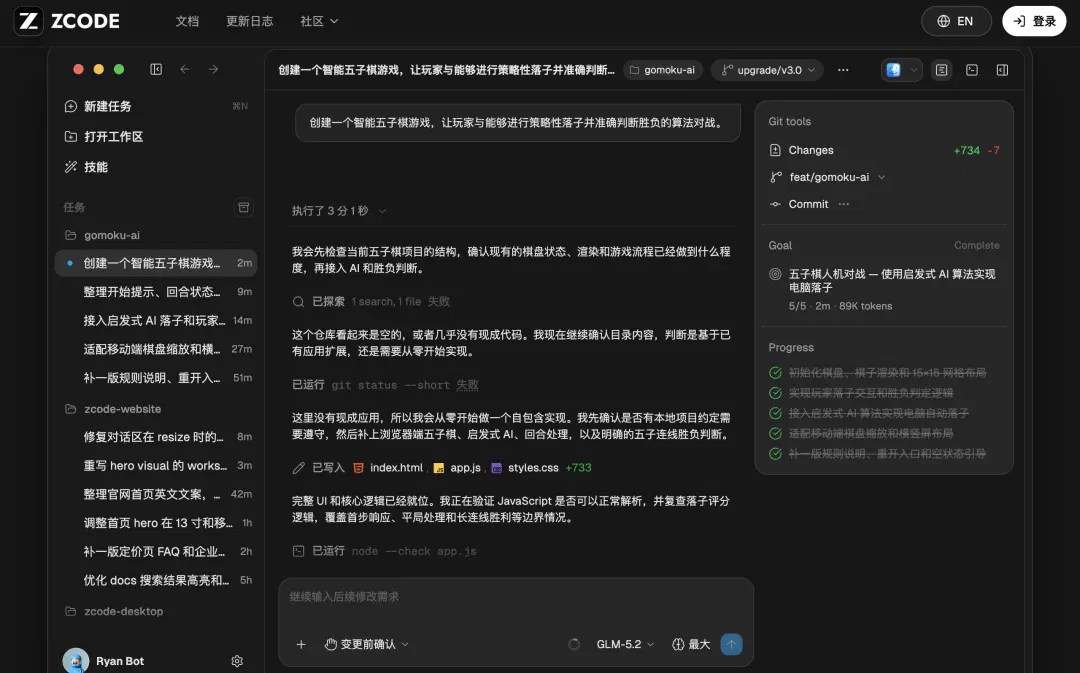This screenshot has height=673, width=1080.
Task: Open styles.css file link
Action: (525, 468)
